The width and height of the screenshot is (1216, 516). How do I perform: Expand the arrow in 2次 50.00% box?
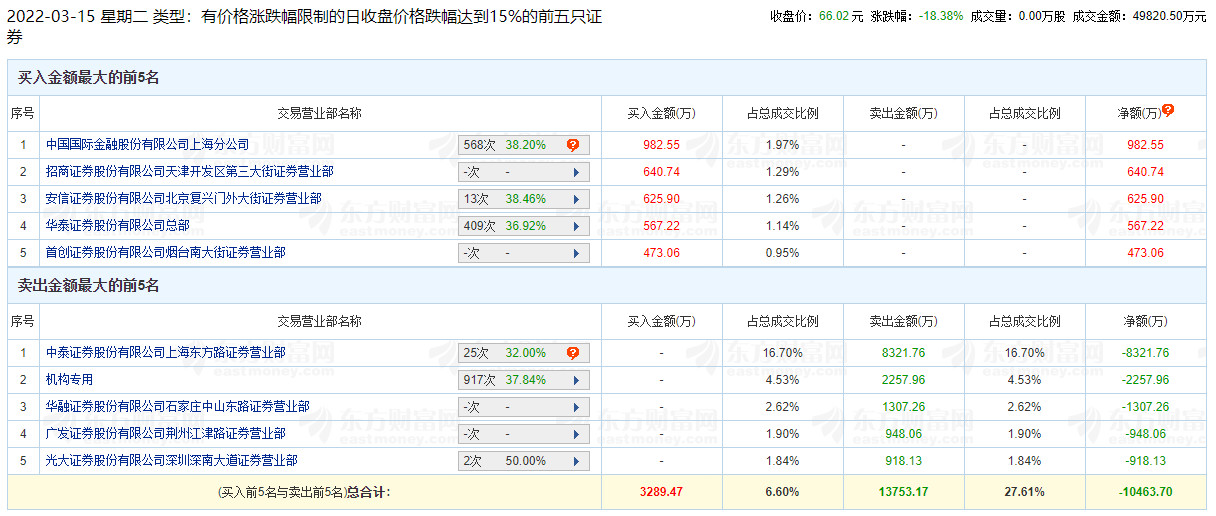coord(576,461)
